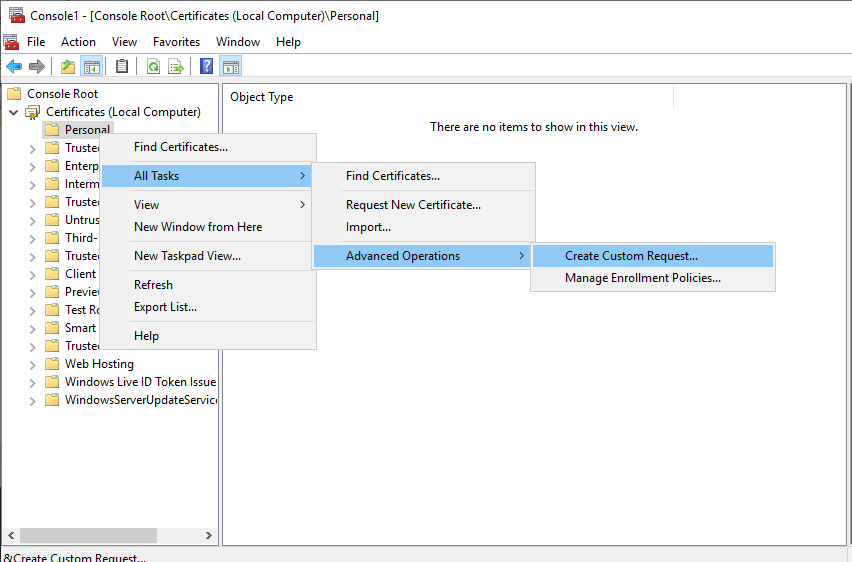Click the Refresh toolbar icon
The image size is (852, 562).
tap(153, 67)
